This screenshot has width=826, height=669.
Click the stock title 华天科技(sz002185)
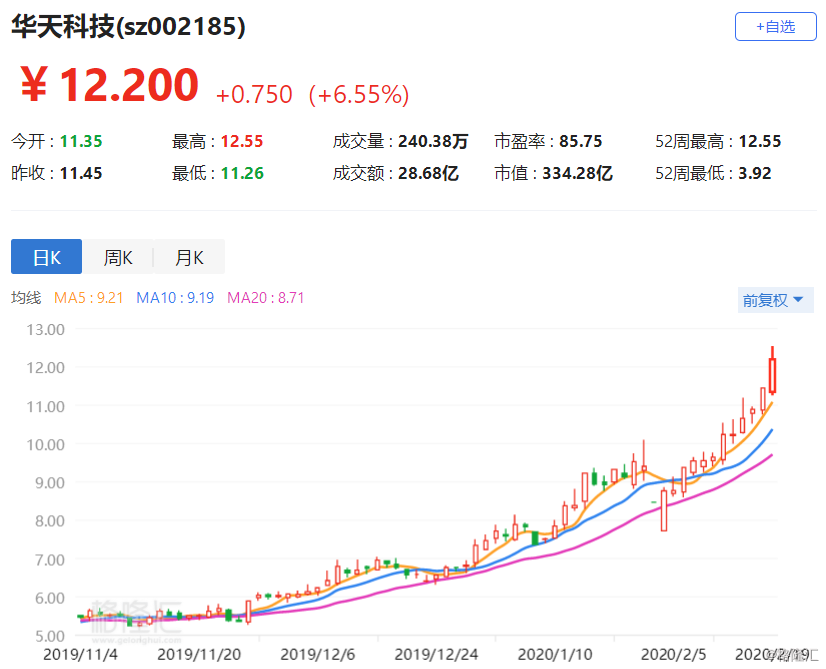[129, 26]
